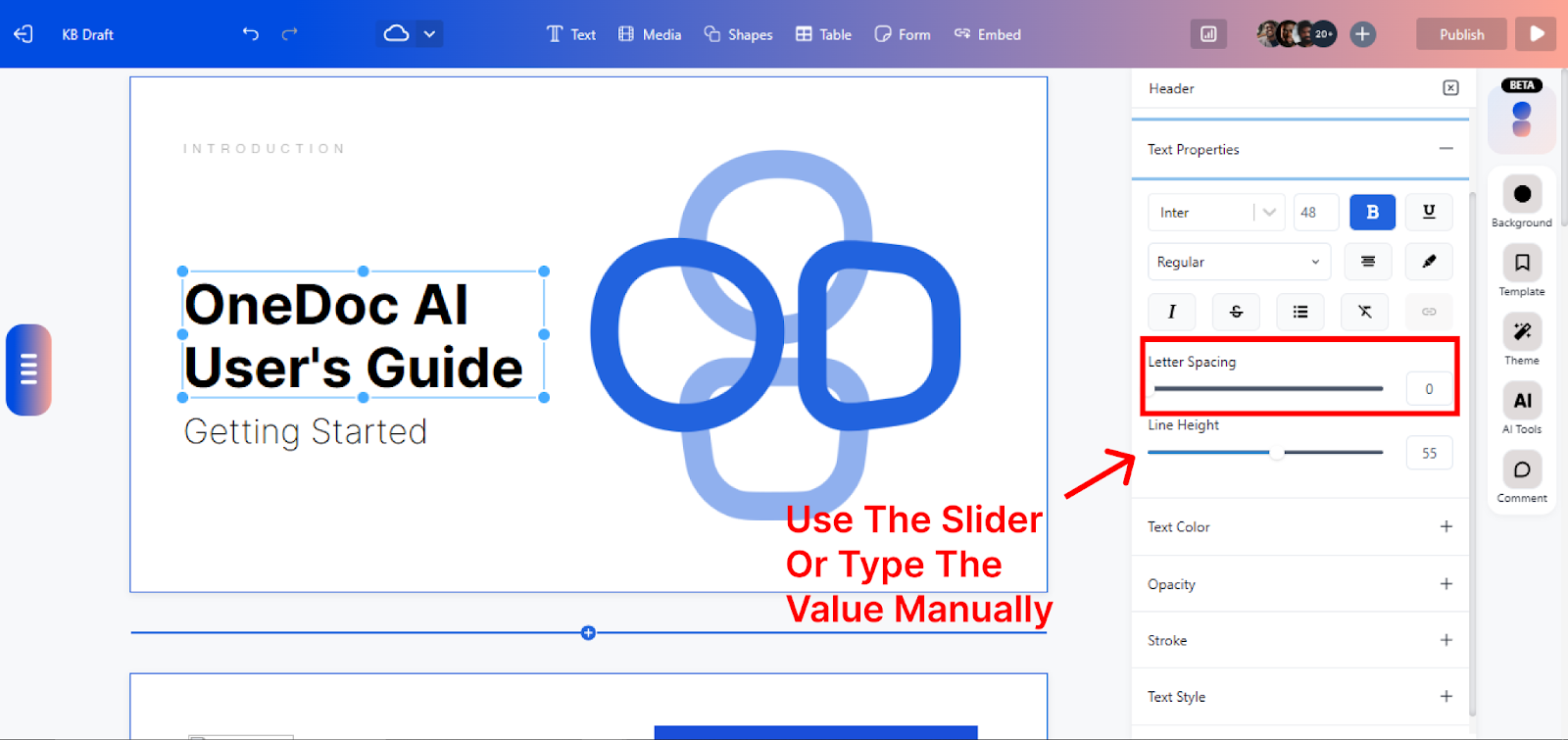Viewport: 1568px width, 740px height.
Task: Click the Letter Spacing slider track
Action: pyautogui.click(x=1268, y=389)
